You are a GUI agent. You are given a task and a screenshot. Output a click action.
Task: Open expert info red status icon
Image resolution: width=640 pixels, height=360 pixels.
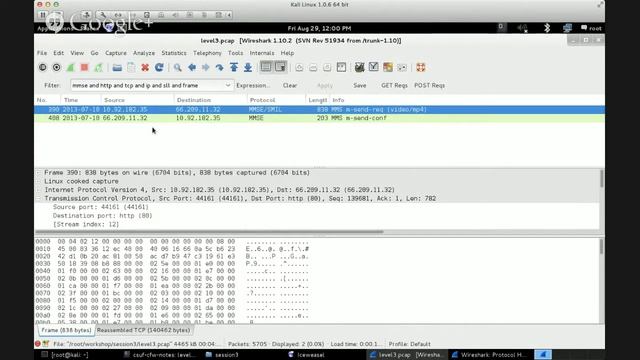(38, 344)
